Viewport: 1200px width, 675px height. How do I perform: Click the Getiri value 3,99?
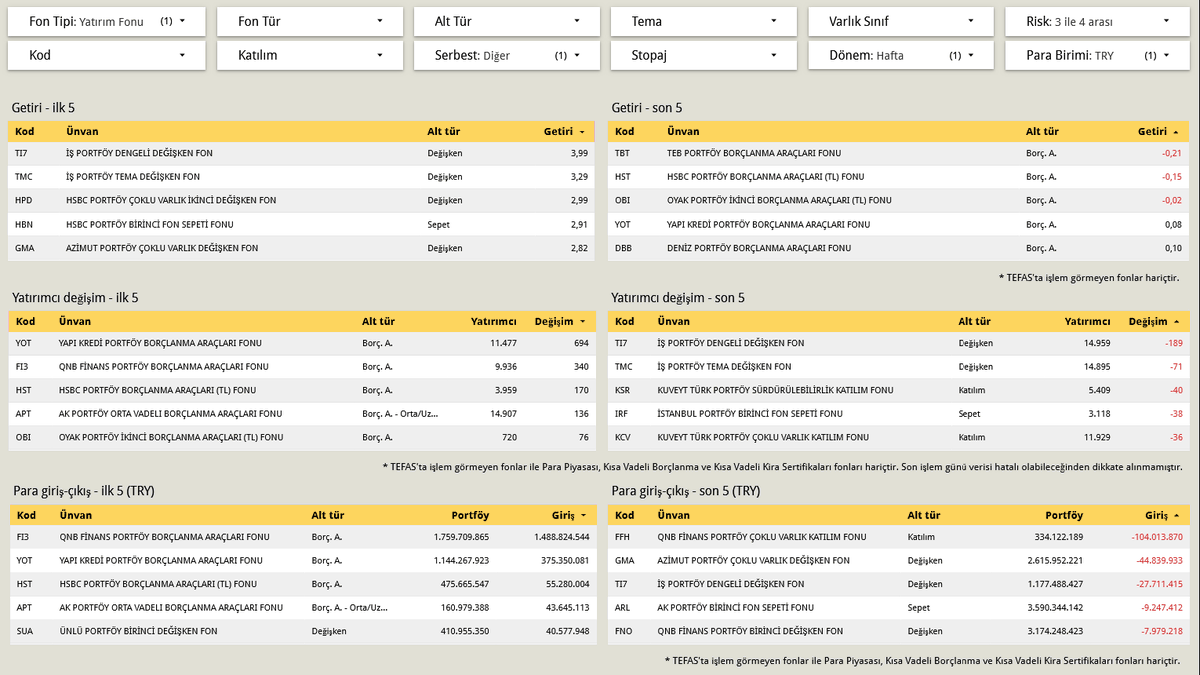point(579,153)
